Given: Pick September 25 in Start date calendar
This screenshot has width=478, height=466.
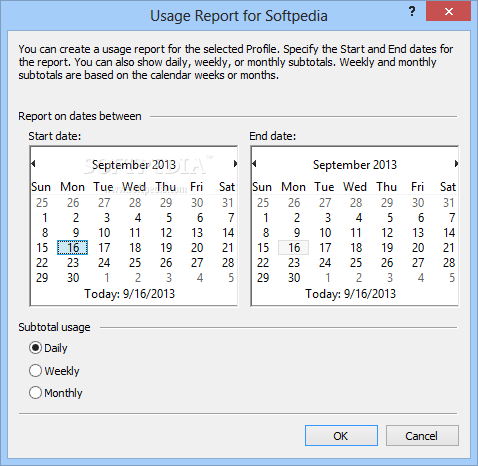Looking at the screenshot, I should click(x=135, y=263).
